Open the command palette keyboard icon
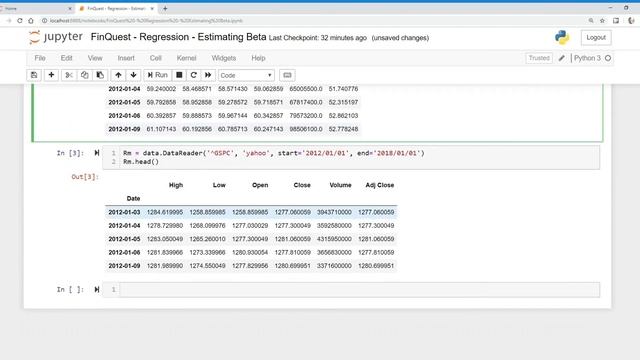Image resolution: width=640 pixels, height=360 pixels. [287, 75]
